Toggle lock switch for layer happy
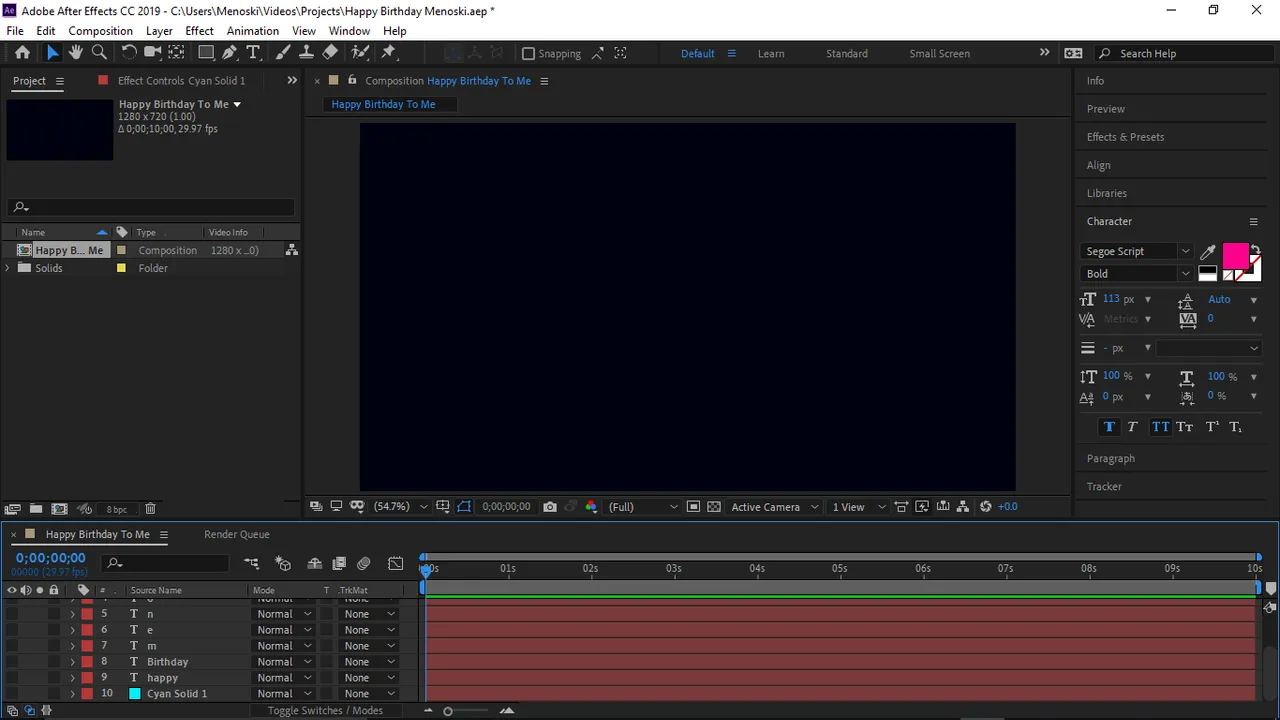Image resolution: width=1280 pixels, height=720 pixels. point(54,678)
